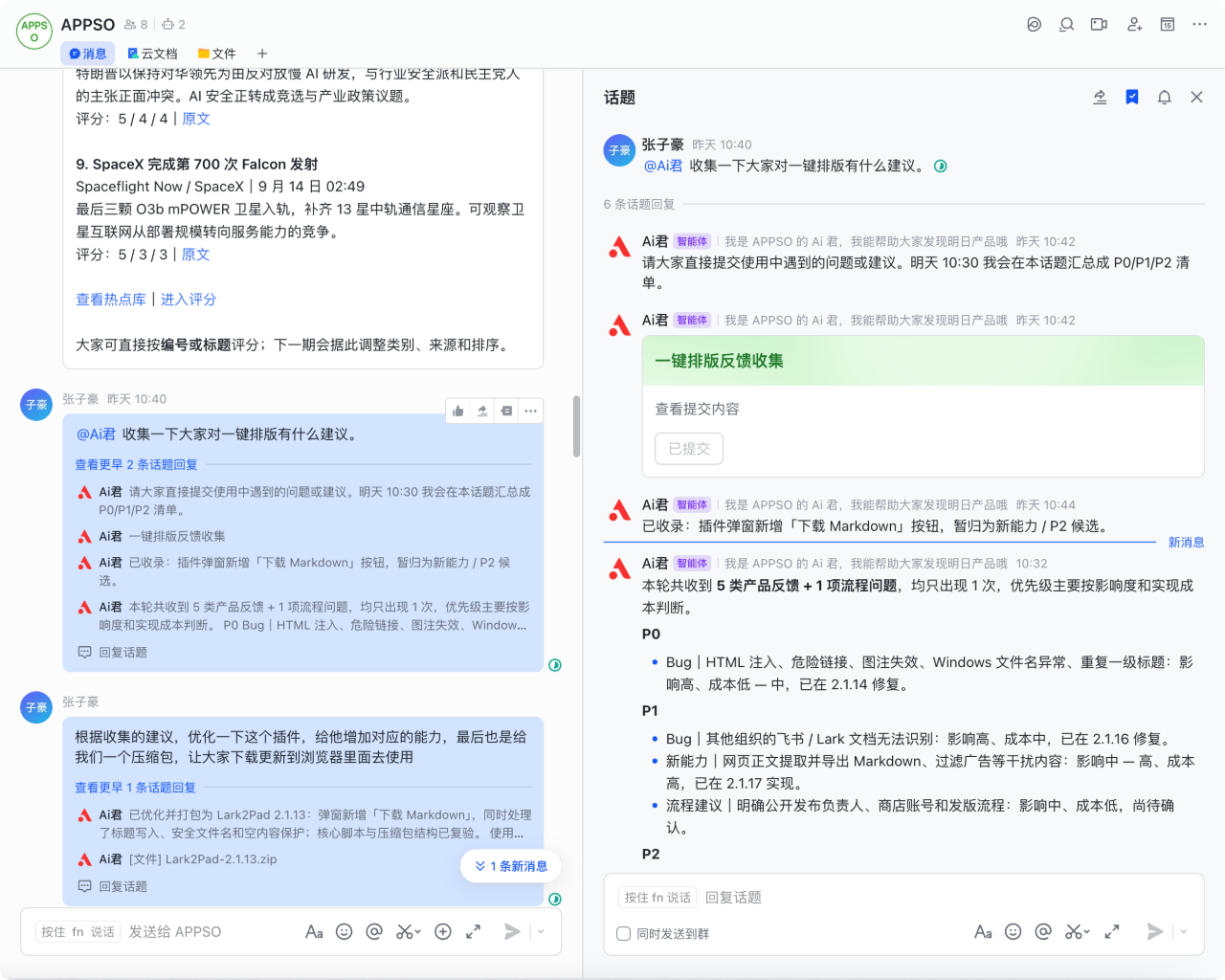The image size is (1225, 980).
Task: Click the 已提交 button in the feedback card
Action: click(x=689, y=449)
